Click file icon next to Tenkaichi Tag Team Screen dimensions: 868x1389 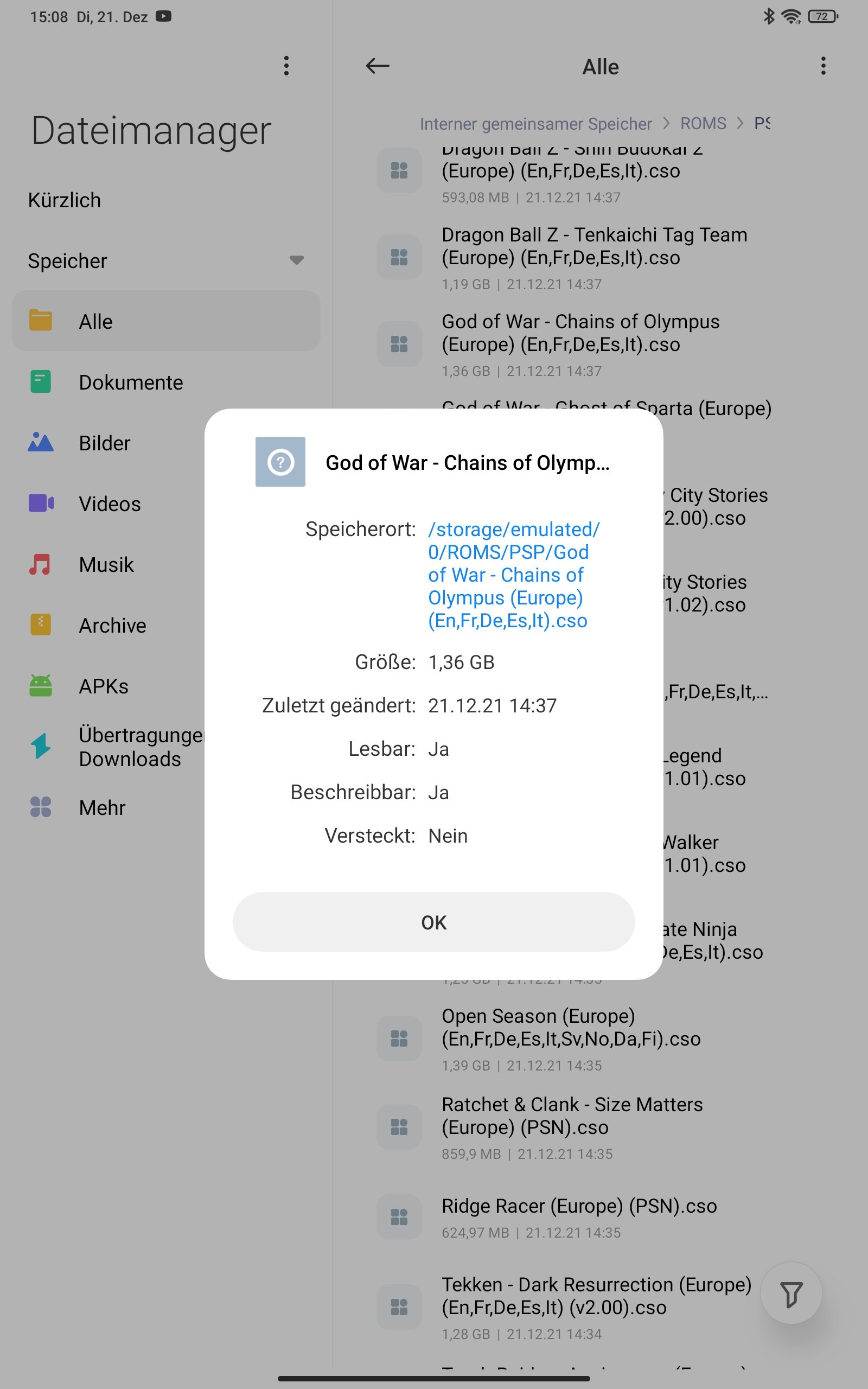coord(399,257)
